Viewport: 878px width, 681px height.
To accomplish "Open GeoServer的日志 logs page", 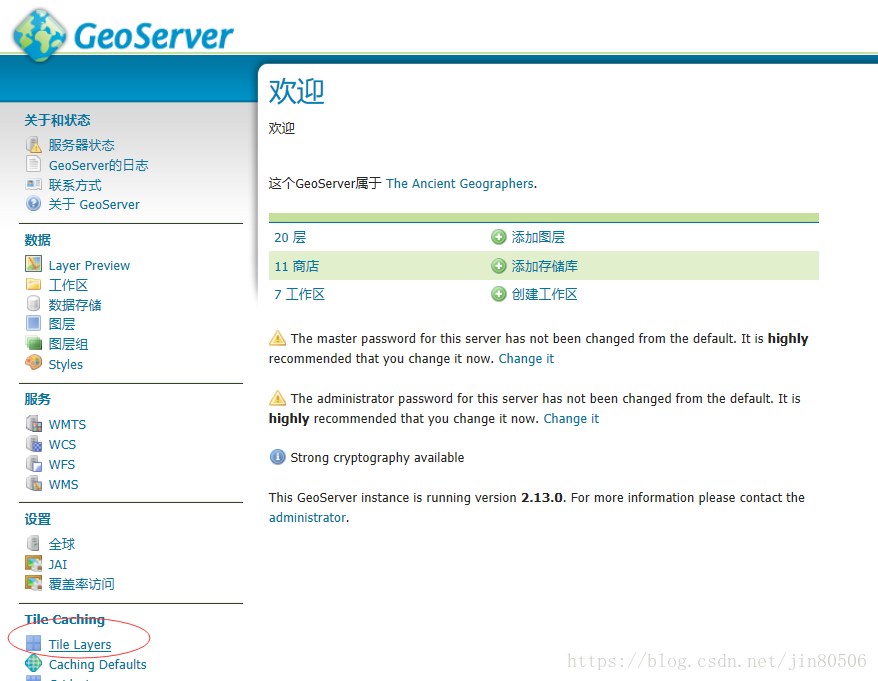I will [99, 165].
